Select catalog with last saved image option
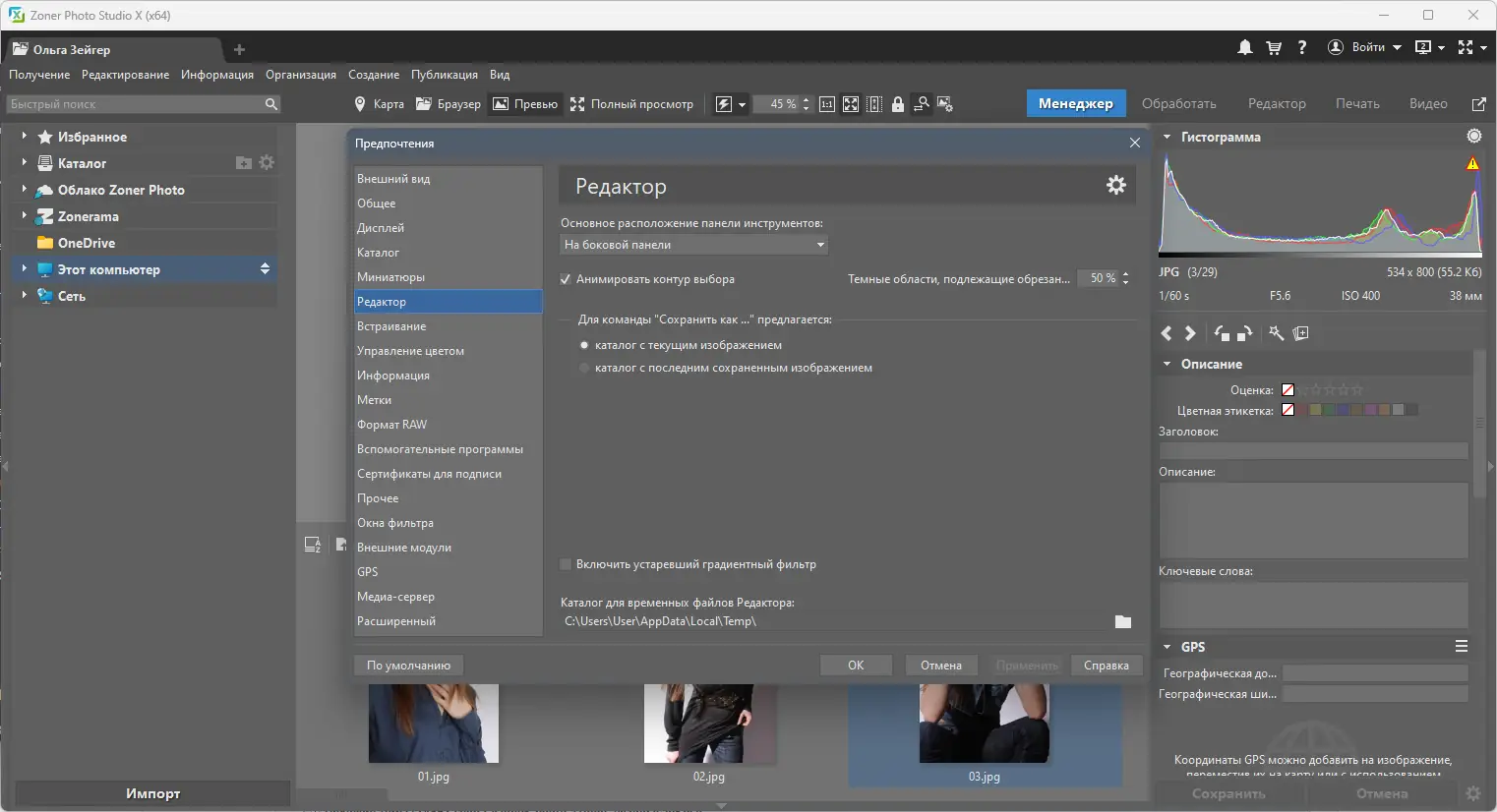This screenshot has height=812, width=1497. tap(584, 368)
